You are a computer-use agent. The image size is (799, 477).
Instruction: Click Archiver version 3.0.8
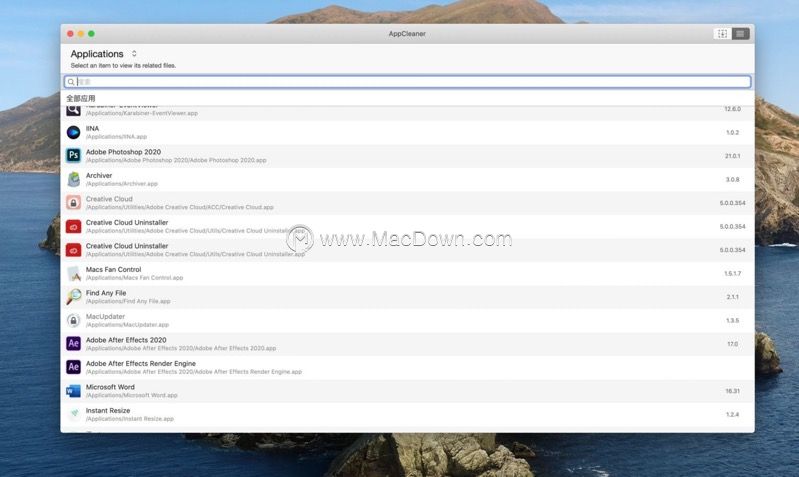[x=732, y=179]
